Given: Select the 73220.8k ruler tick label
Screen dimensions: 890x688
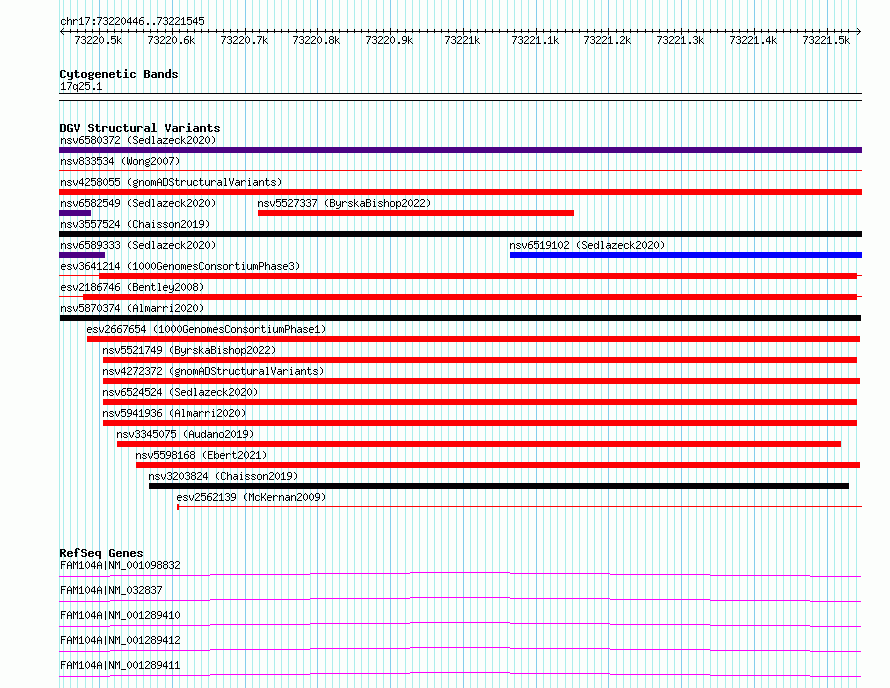Looking at the screenshot, I should (x=316, y=40).
